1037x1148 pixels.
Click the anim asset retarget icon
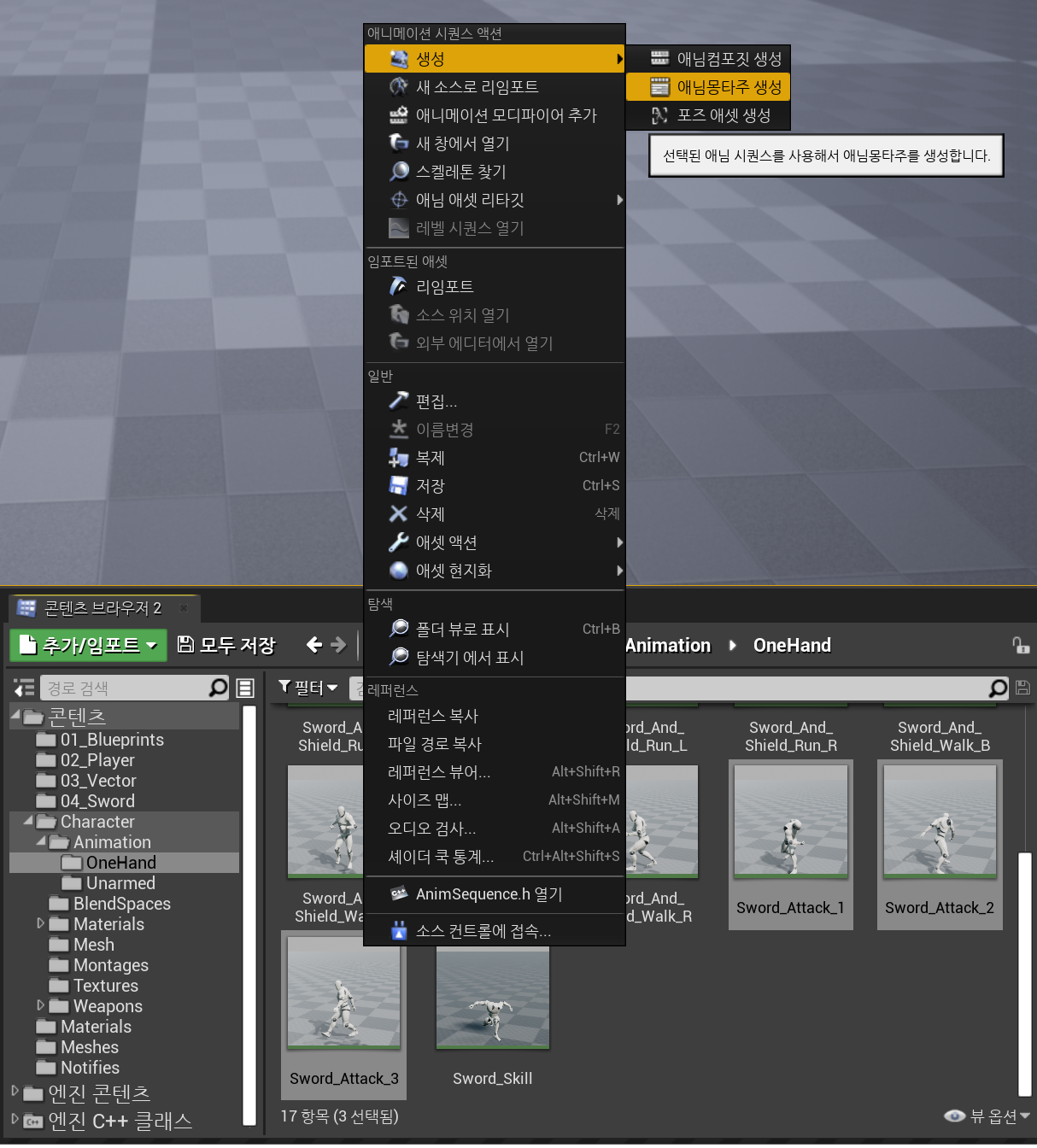click(x=399, y=200)
